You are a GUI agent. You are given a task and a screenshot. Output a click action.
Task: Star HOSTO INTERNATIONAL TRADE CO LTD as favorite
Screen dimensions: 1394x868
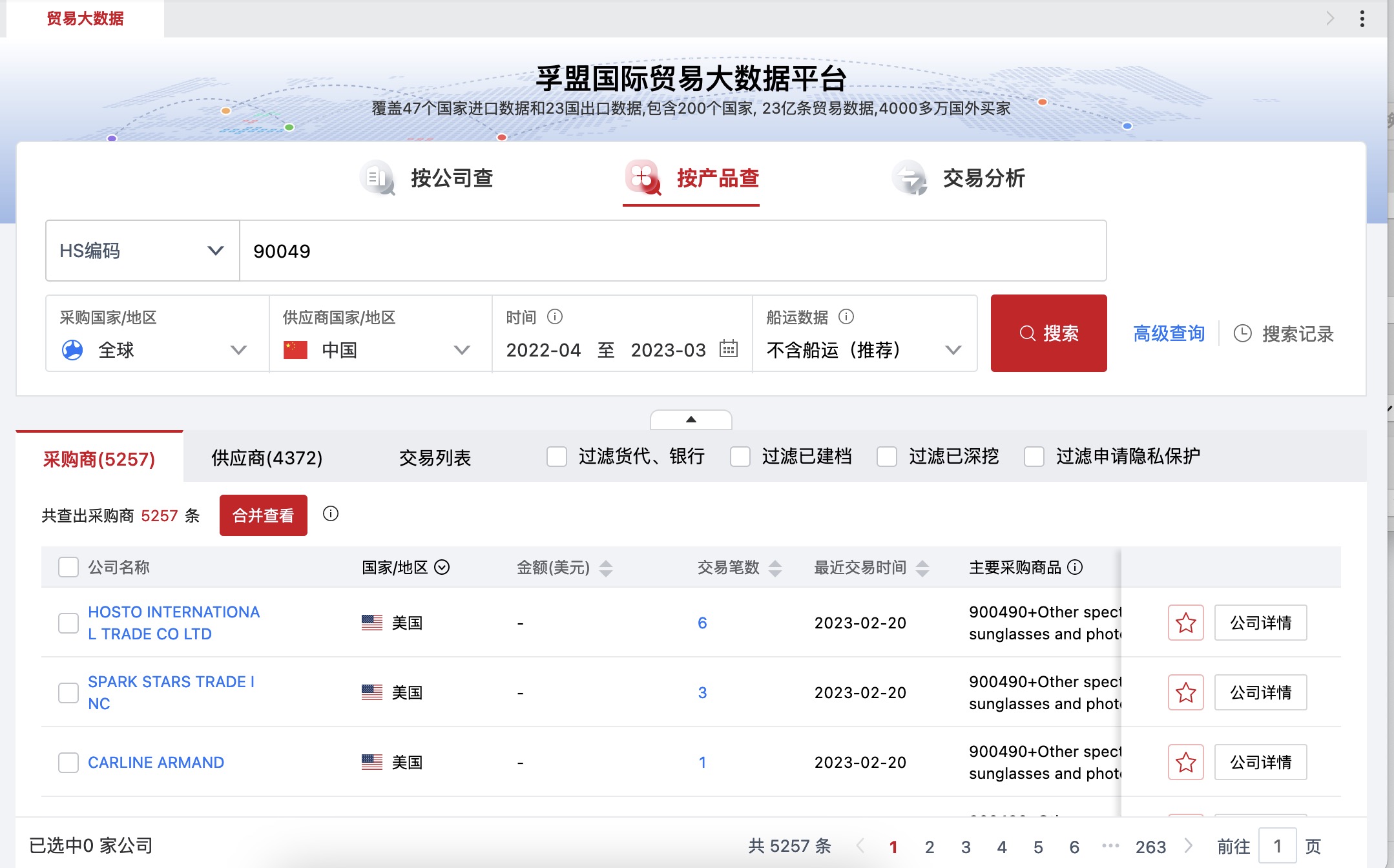coord(1185,623)
